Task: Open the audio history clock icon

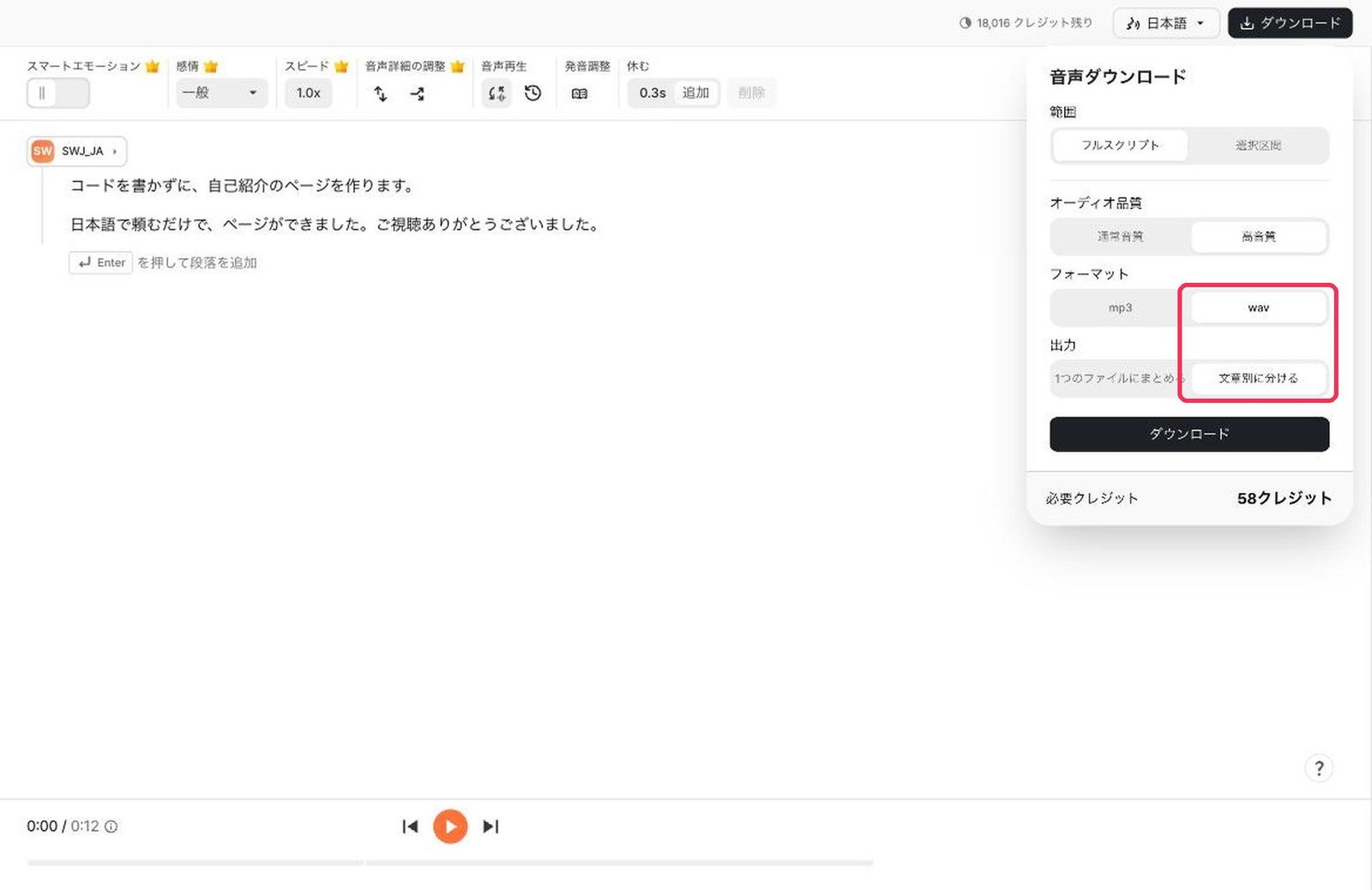Action: (533, 93)
